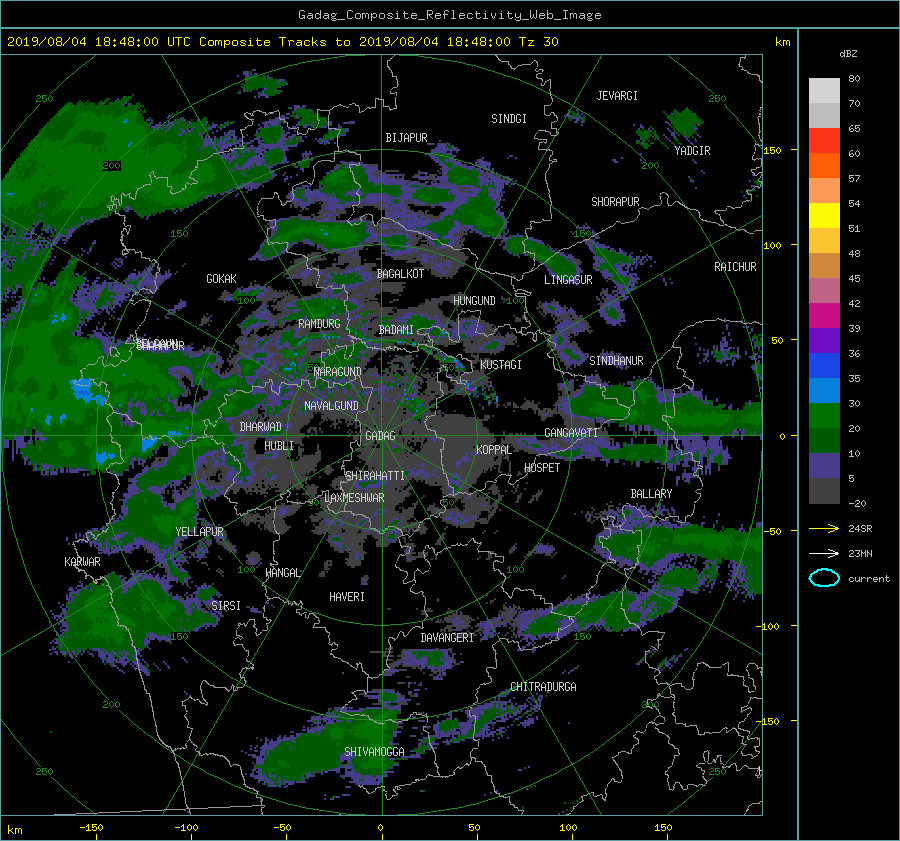Click the LINGASUR label
This screenshot has width=900, height=841.
pos(568,280)
